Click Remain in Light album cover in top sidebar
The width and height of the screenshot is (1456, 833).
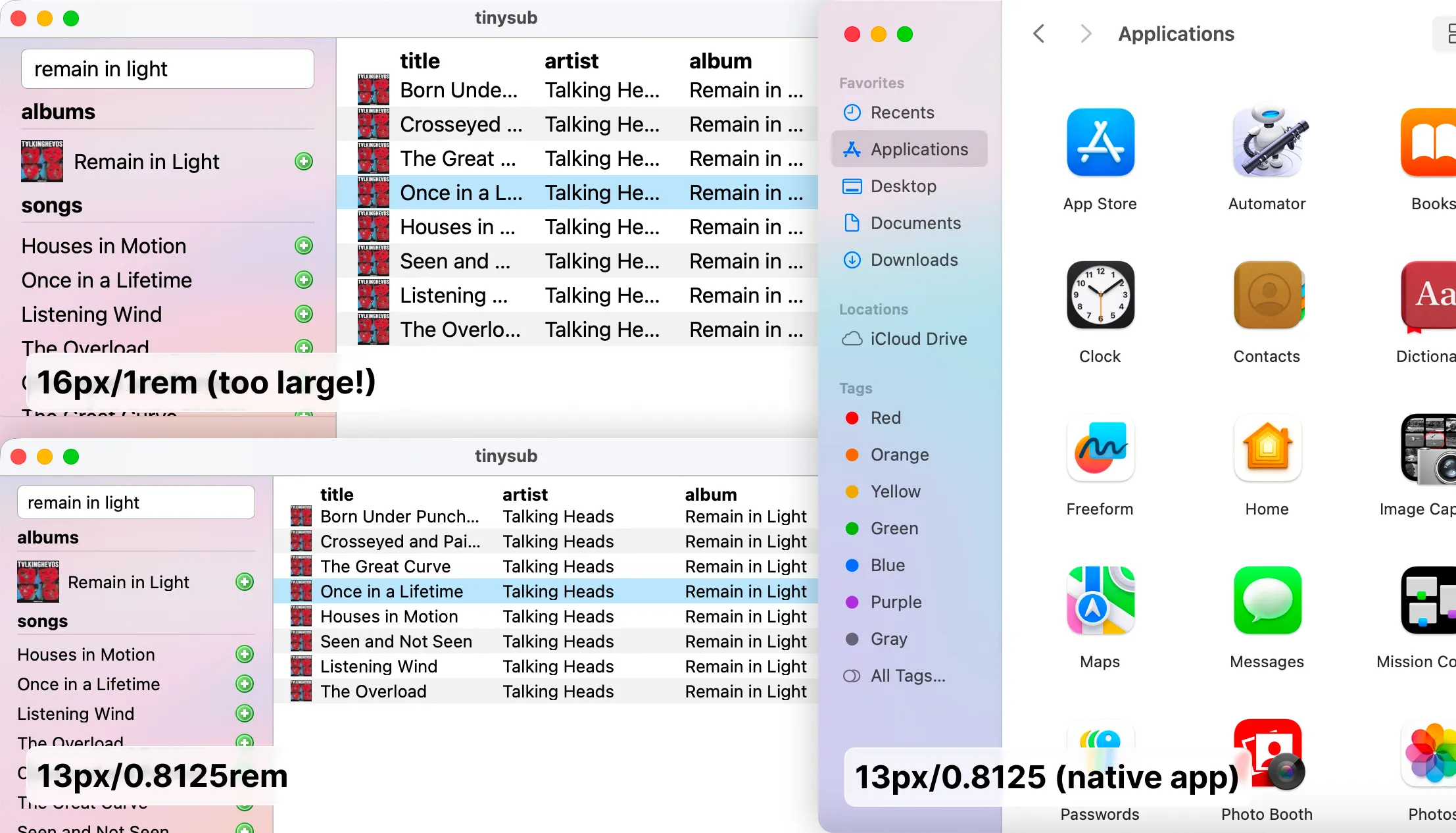[42, 161]
